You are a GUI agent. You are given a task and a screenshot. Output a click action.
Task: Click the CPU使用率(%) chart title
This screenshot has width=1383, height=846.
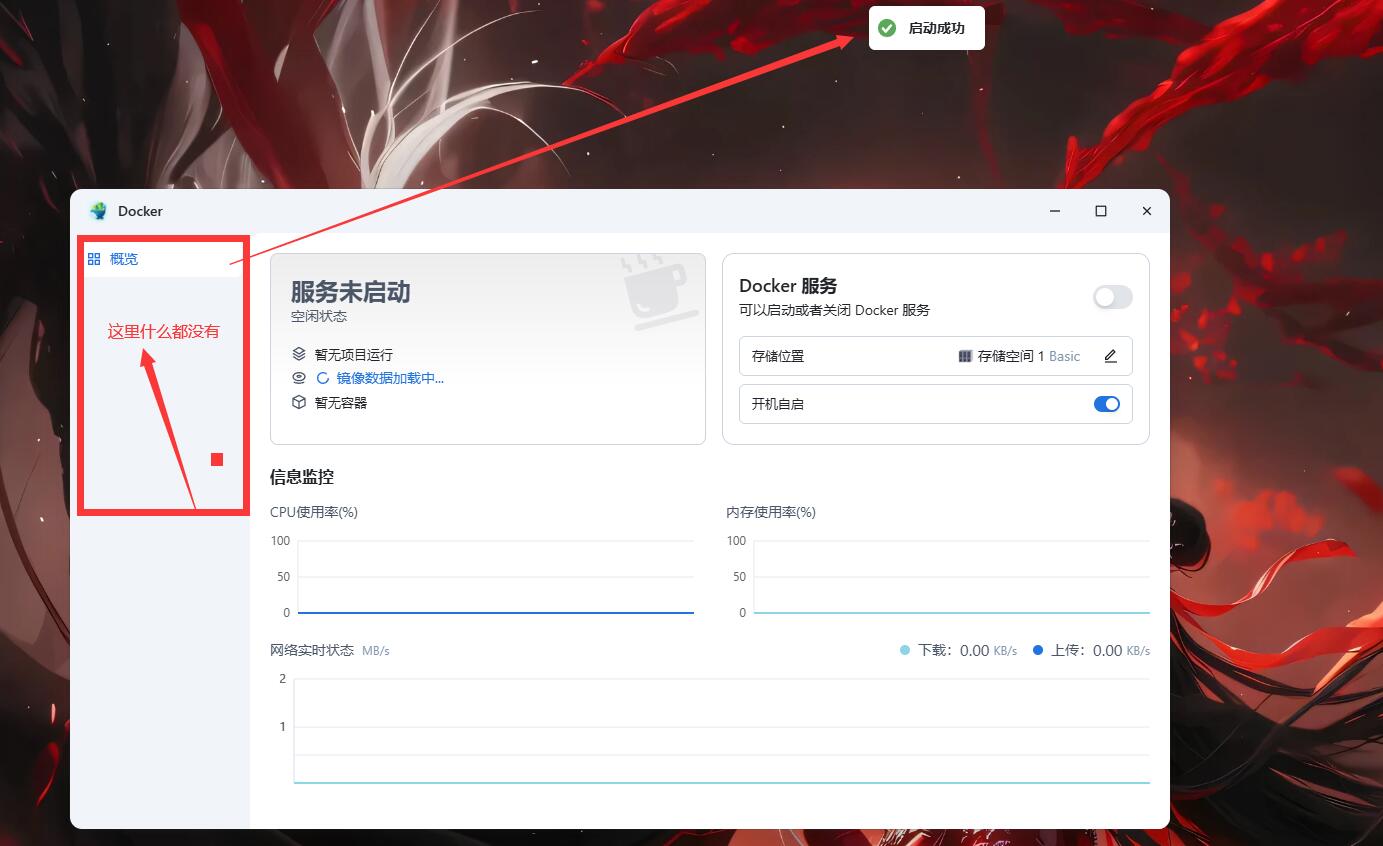314,512
